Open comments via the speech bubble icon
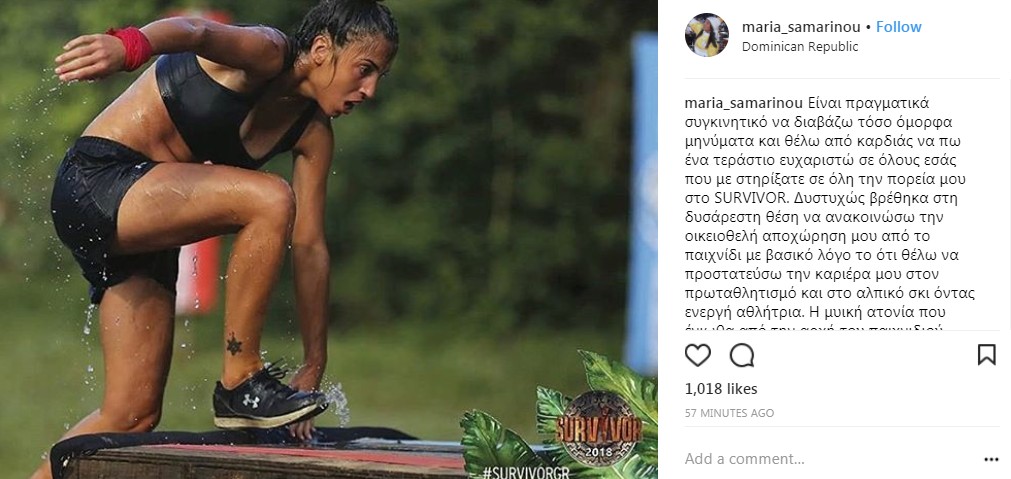This screenshot has width=1011, height=479. 742,355
